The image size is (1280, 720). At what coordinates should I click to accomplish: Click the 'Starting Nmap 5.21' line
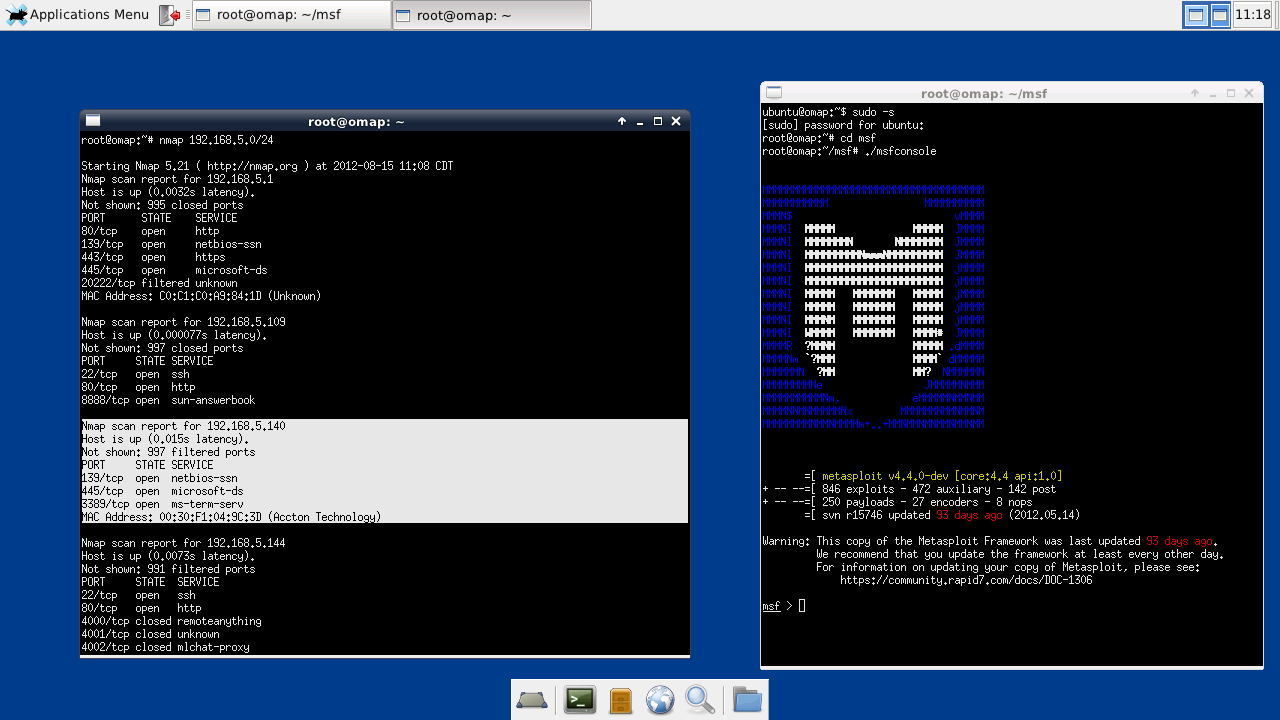[267, 166]
